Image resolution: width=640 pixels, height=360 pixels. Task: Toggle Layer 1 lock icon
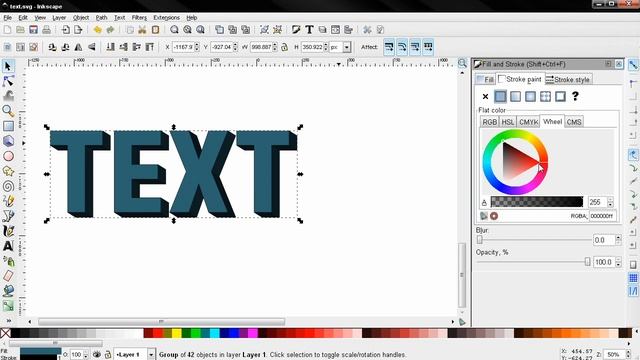(x=108, y=355)
